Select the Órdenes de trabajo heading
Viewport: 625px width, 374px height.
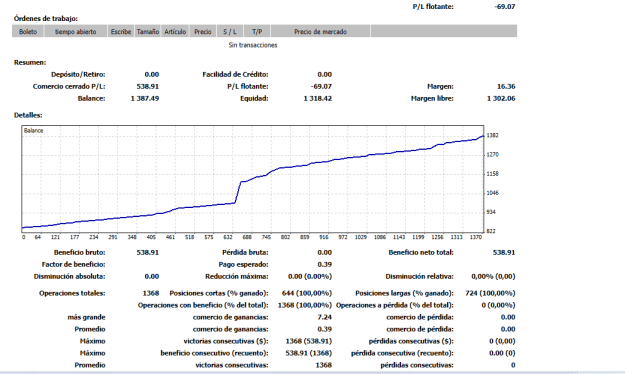pos(45,18)
